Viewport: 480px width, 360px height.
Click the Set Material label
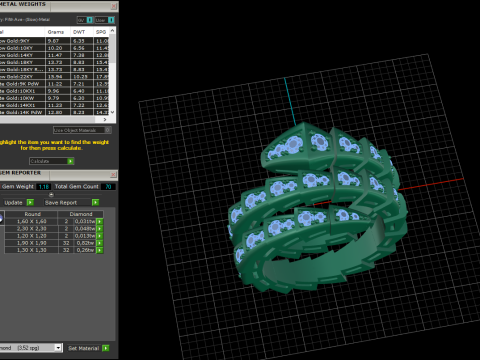(x=84, y=348)
